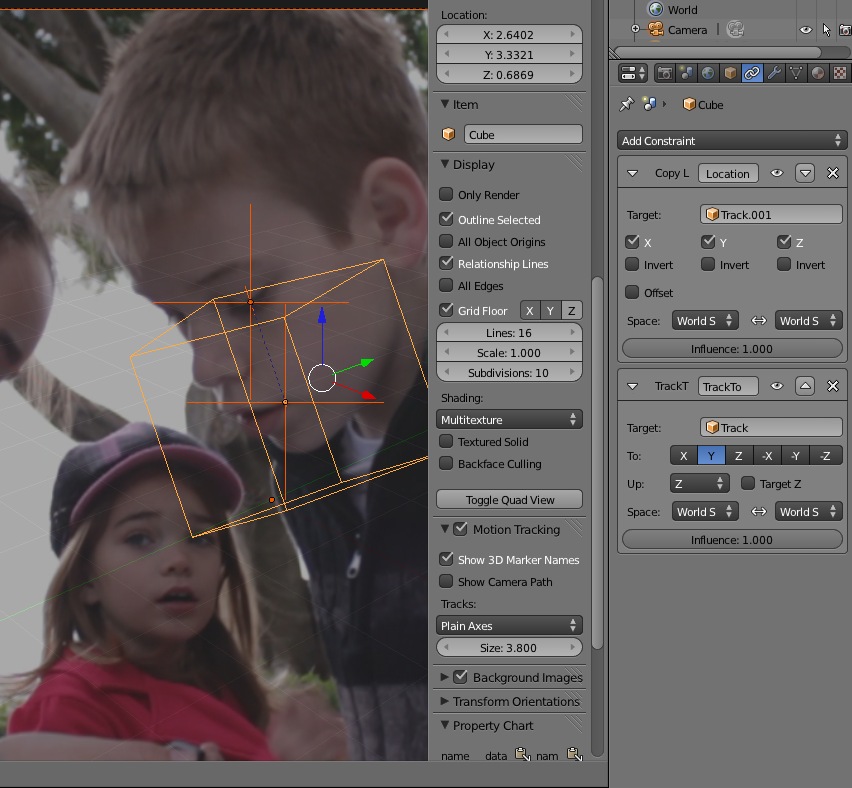This screenshot has width=852, height=788.
Task: Enable Textured Solid checkbox
Action: click(x=446, y=441)
